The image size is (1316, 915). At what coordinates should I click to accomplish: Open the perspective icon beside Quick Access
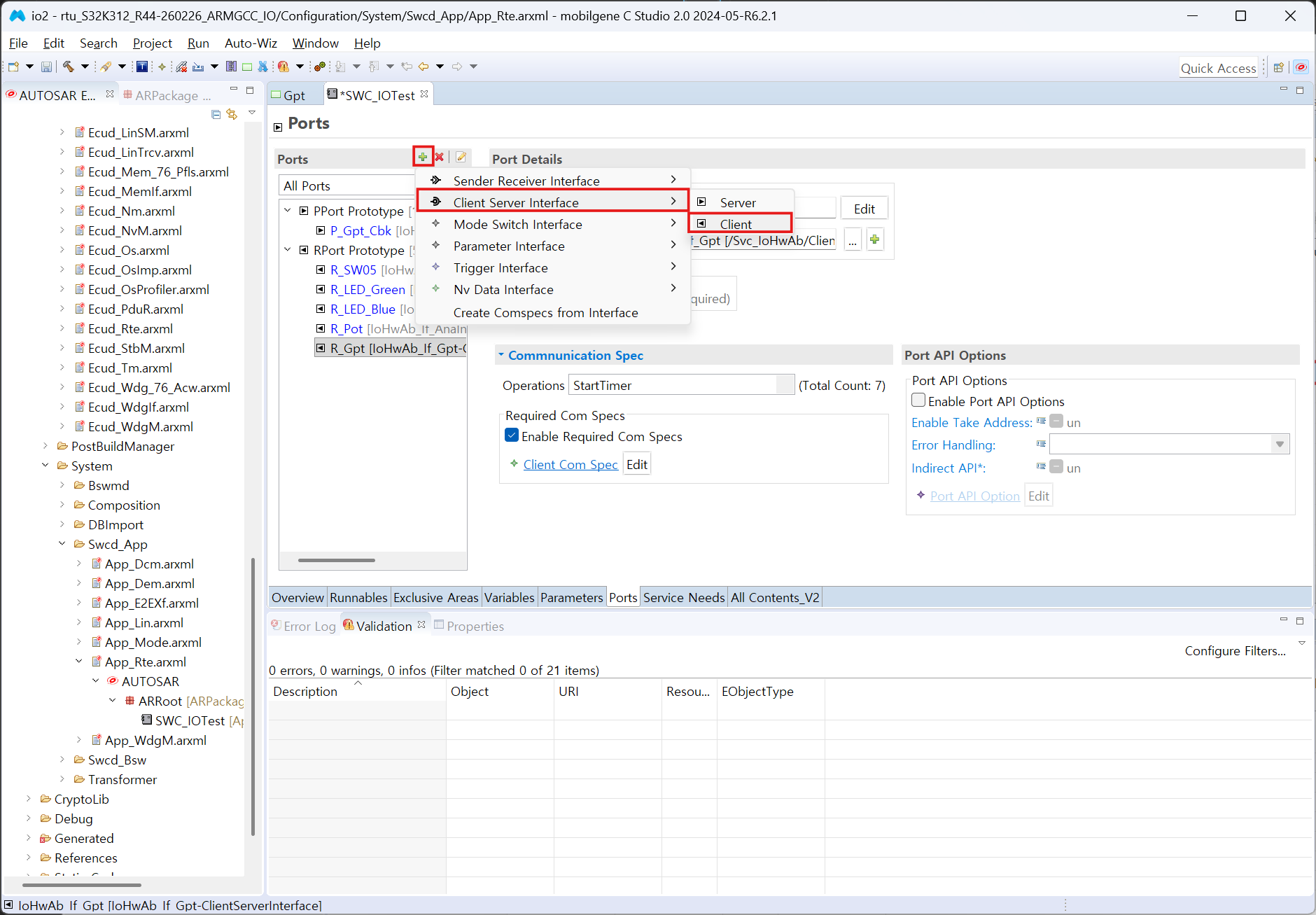1279,68
